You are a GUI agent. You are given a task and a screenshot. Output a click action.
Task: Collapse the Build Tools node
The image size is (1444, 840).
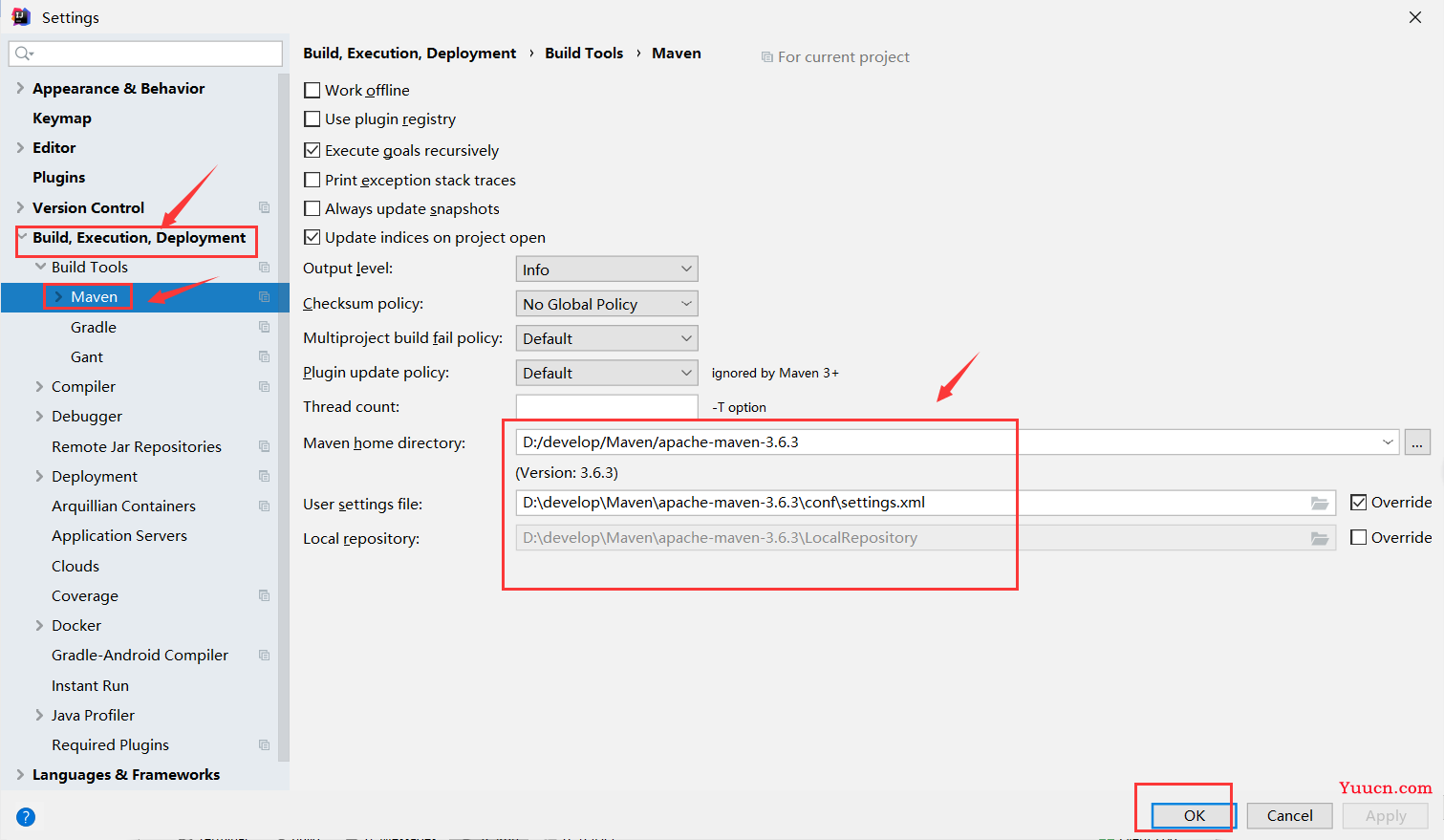pos(40,267)
